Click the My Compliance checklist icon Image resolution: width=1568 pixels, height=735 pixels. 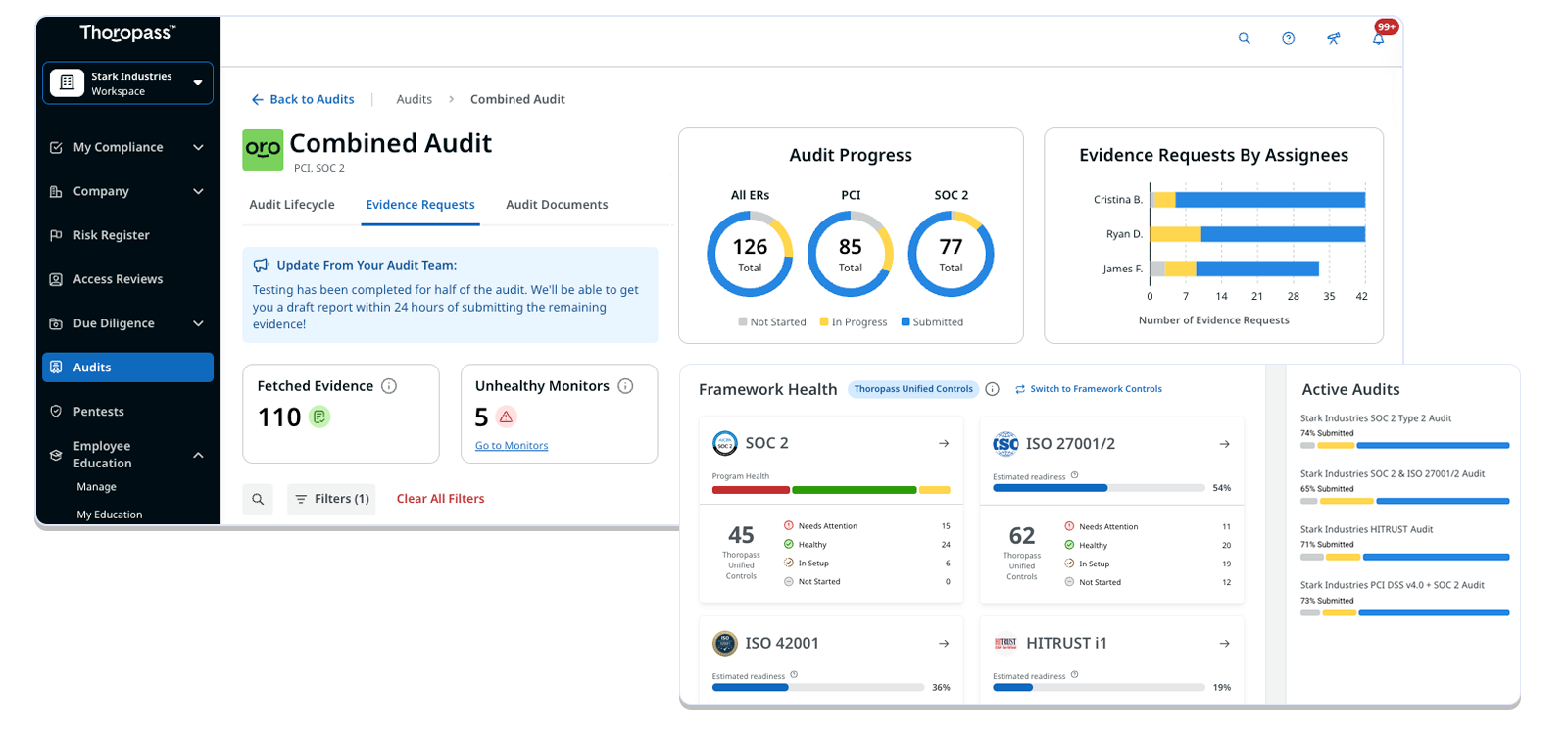tap(56, 147)
